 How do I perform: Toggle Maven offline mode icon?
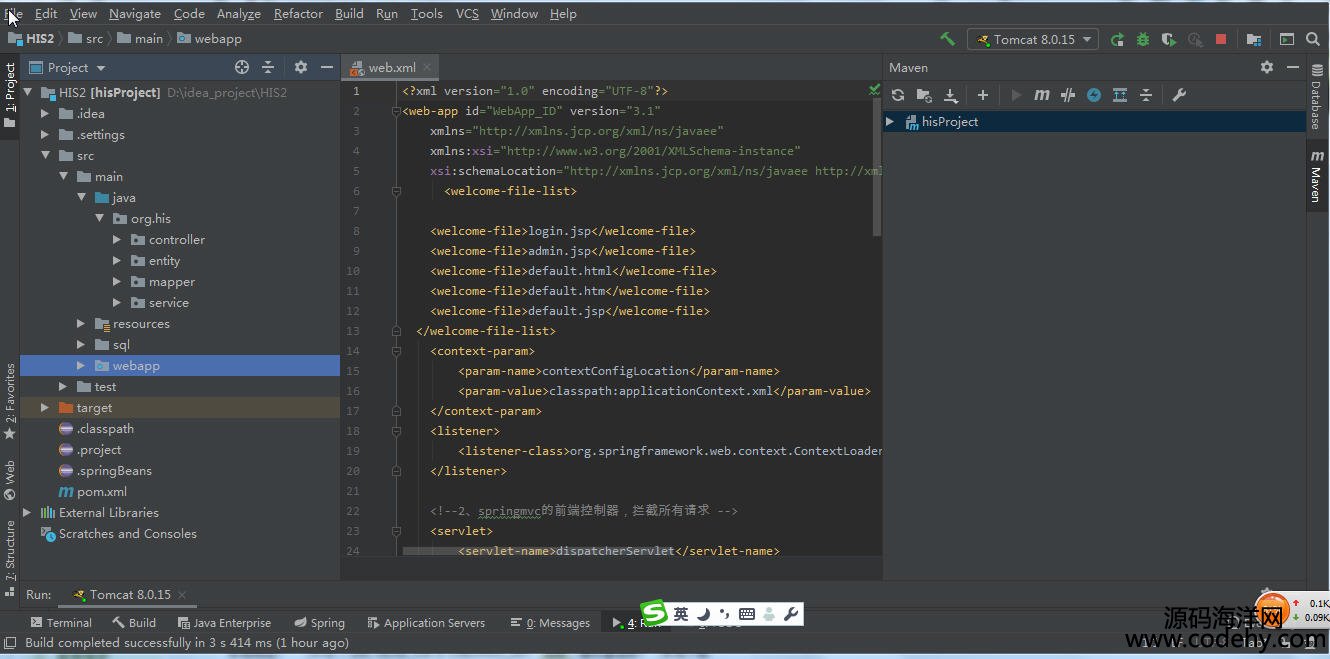click(1068, 95)
